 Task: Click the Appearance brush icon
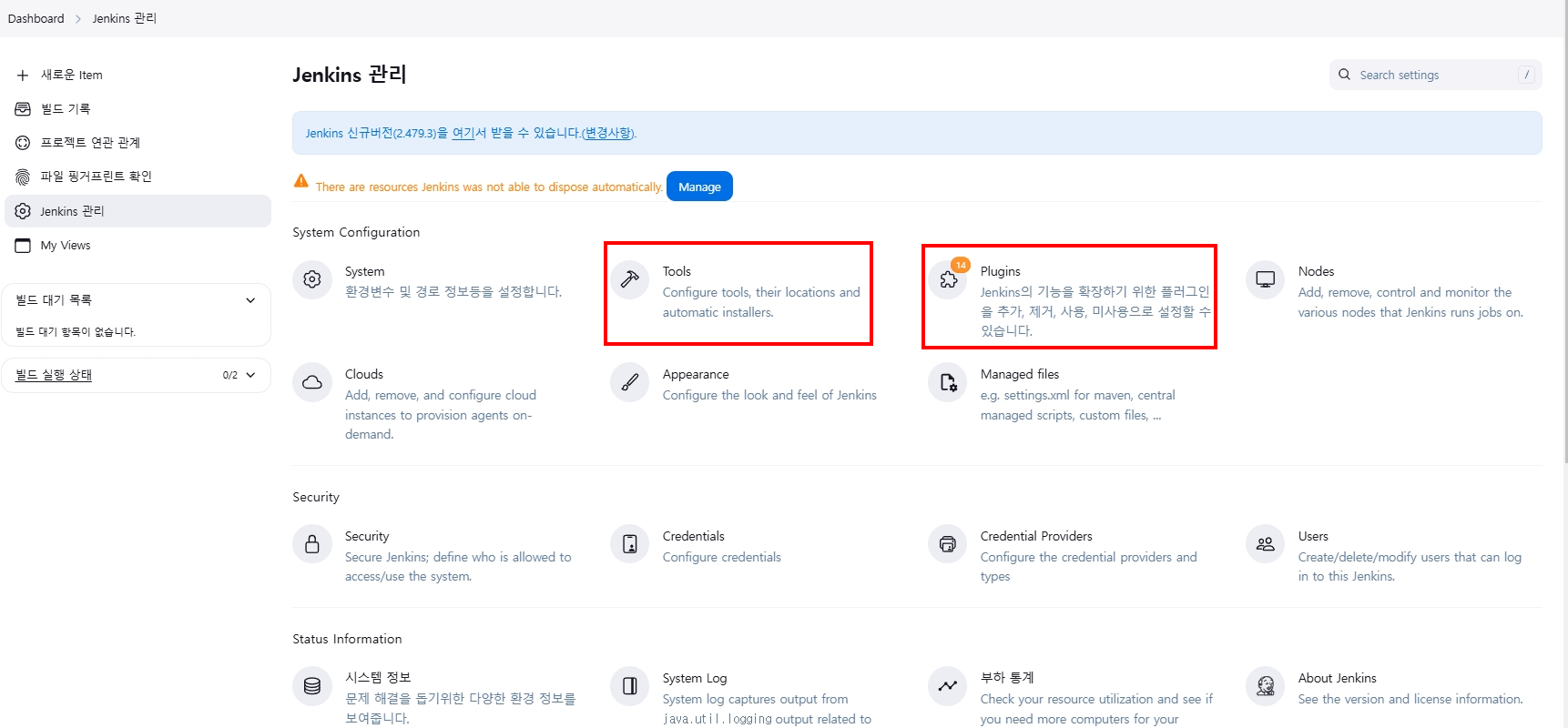(x=630, y=382)
